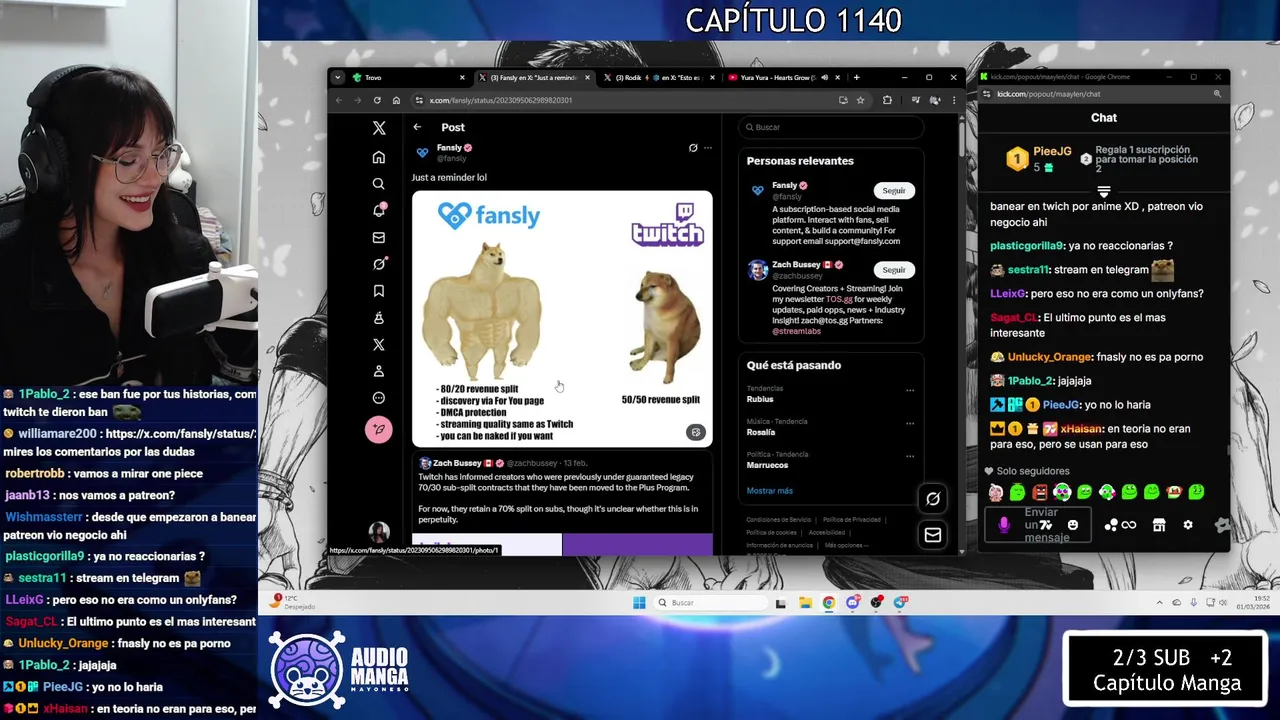Image resolution: width=1280 pixels, height=720 pixels.
Task: Open Chrome from the Windows taskbar
Action: (829, 603)
